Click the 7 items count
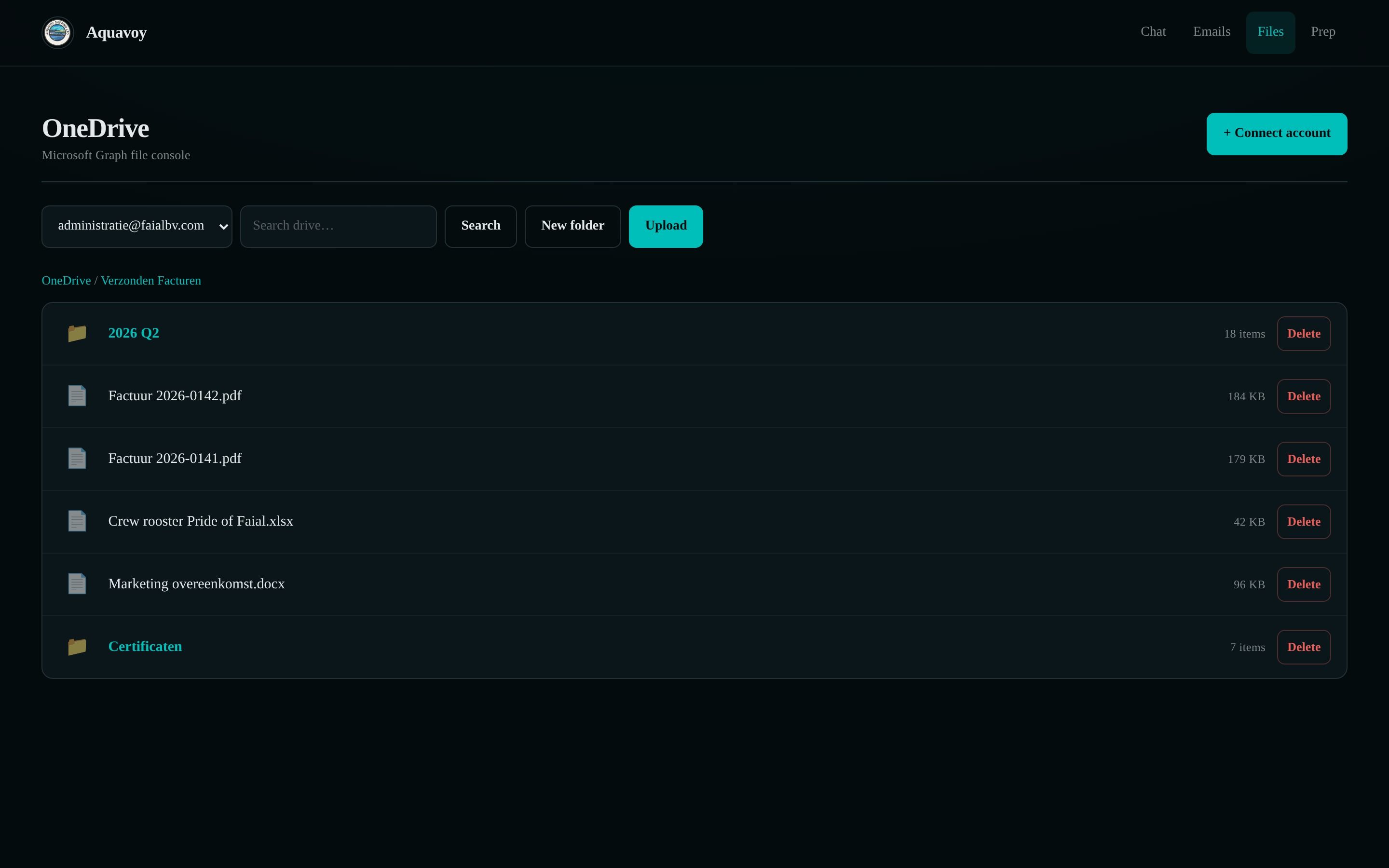This screenshot has width=1389, height=868. pyautogui.click(x=1247, y=648)
